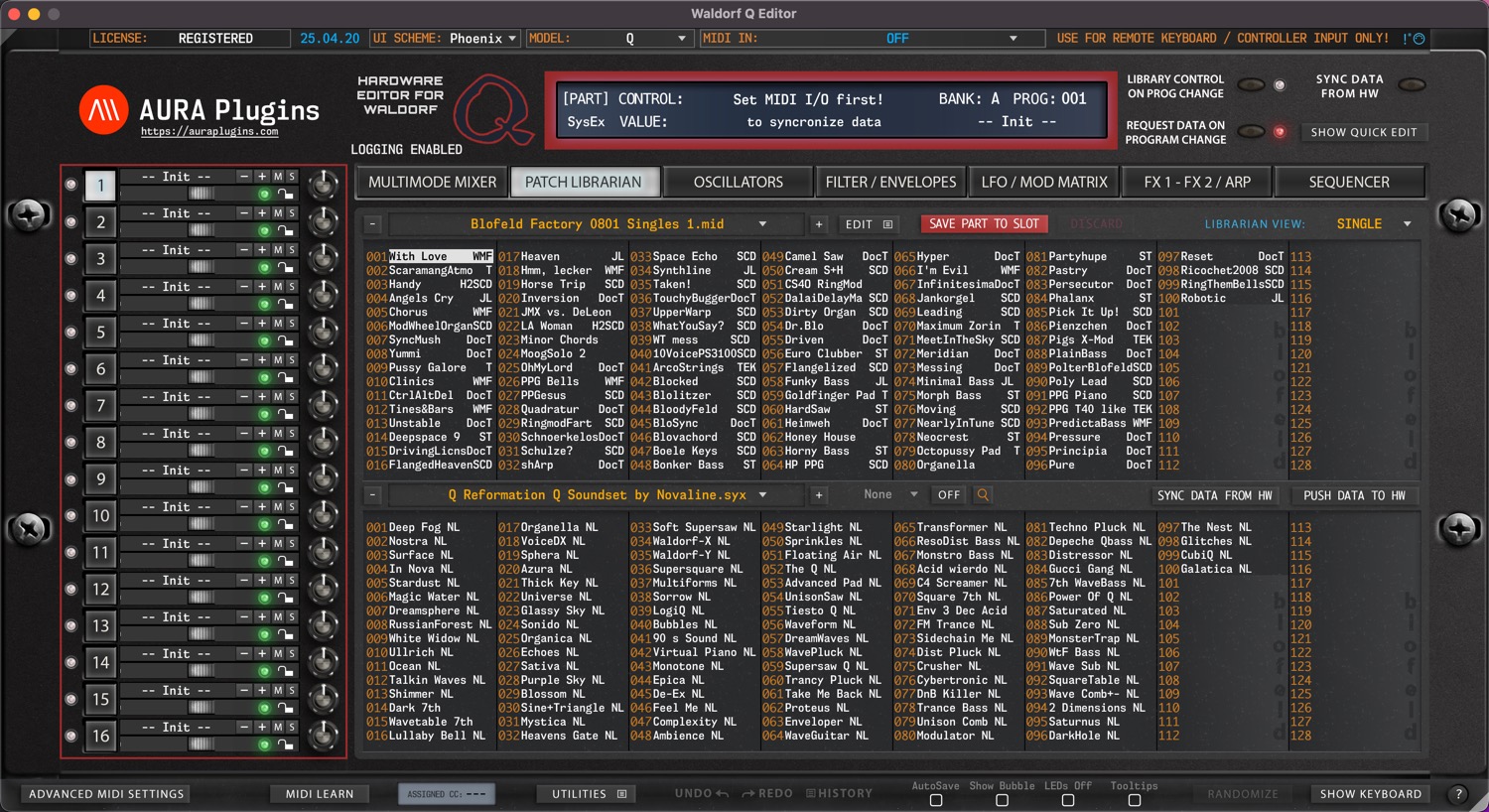Toggle radio LED beside part 1
This screenshot has height=812, width=1489.
coord(70,186)
